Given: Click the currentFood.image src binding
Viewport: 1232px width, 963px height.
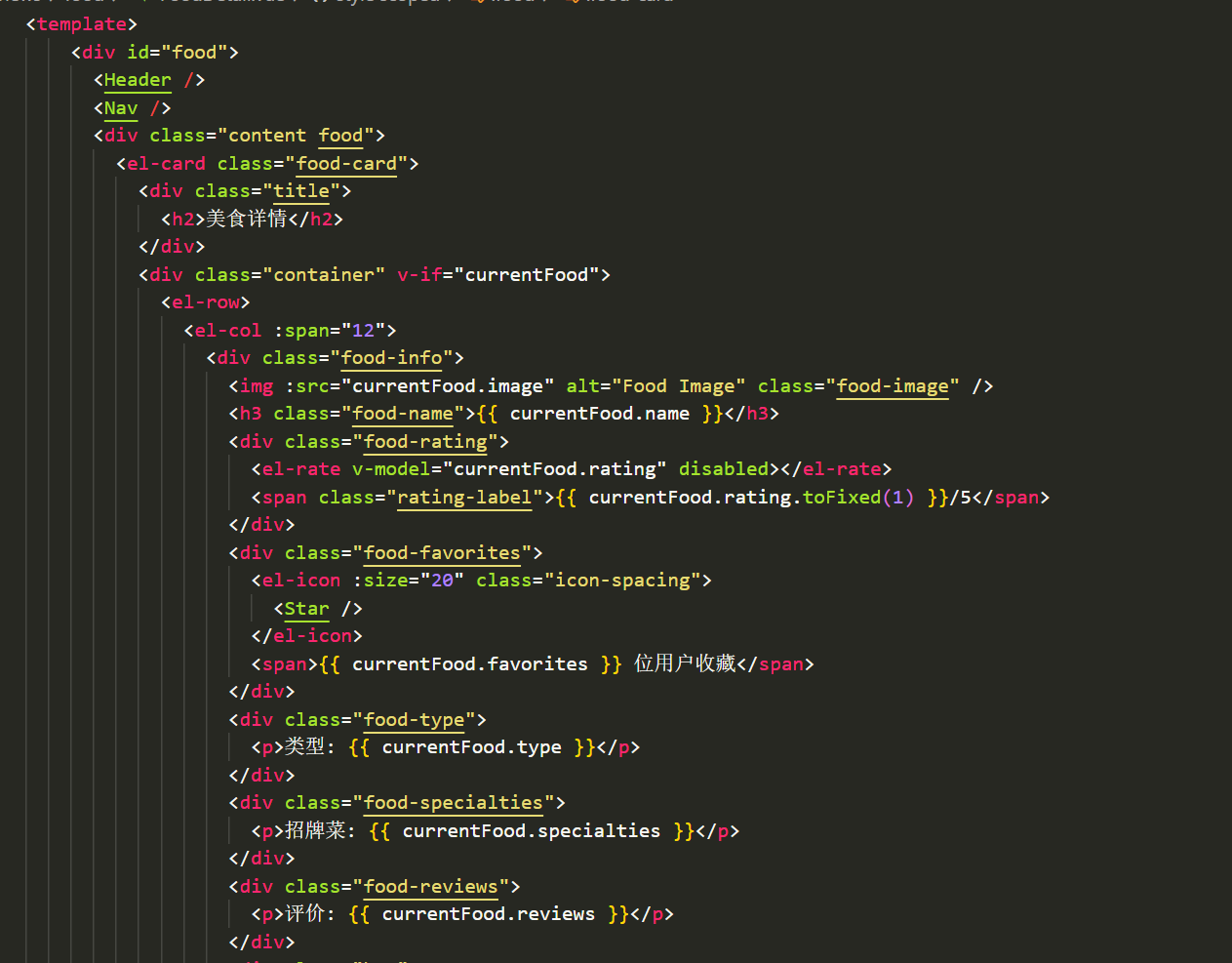Looking at the screenshot, I should (x=448, y=386).
